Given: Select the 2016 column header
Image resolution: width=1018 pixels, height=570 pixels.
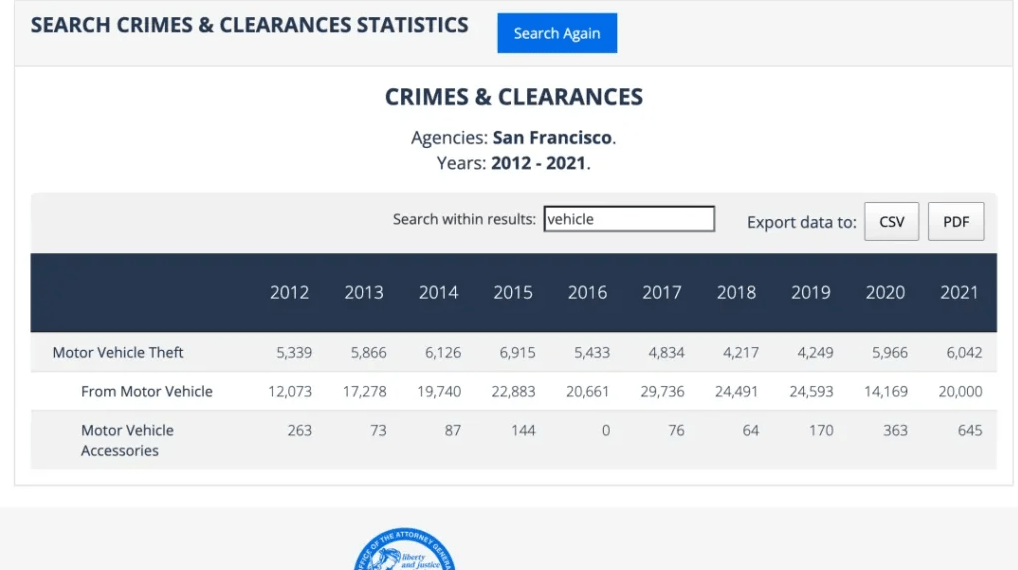Looking at the screenshot, I should pos(588,292).
